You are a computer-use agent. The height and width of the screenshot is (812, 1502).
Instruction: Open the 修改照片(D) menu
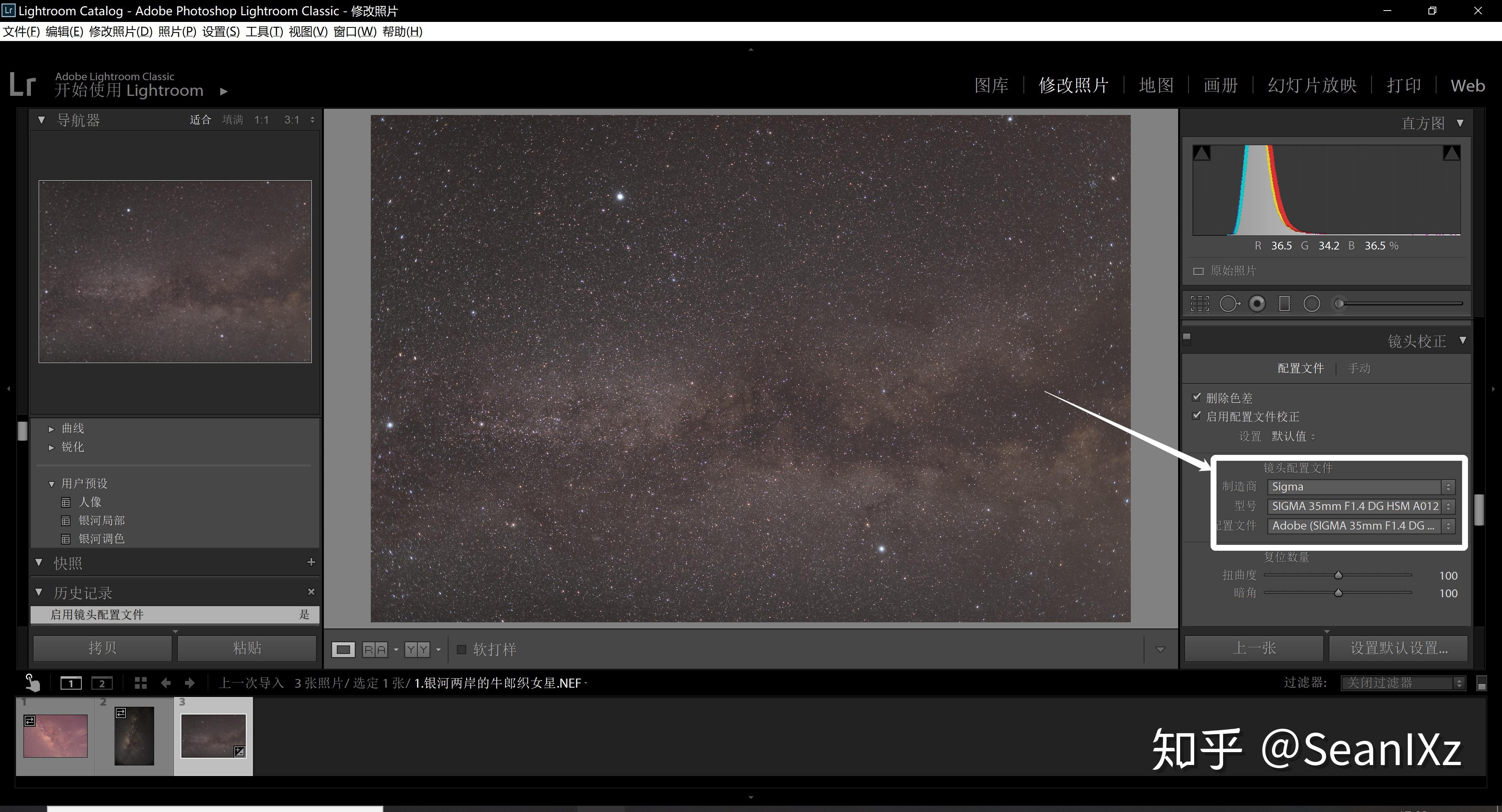[x=120, y=31]
